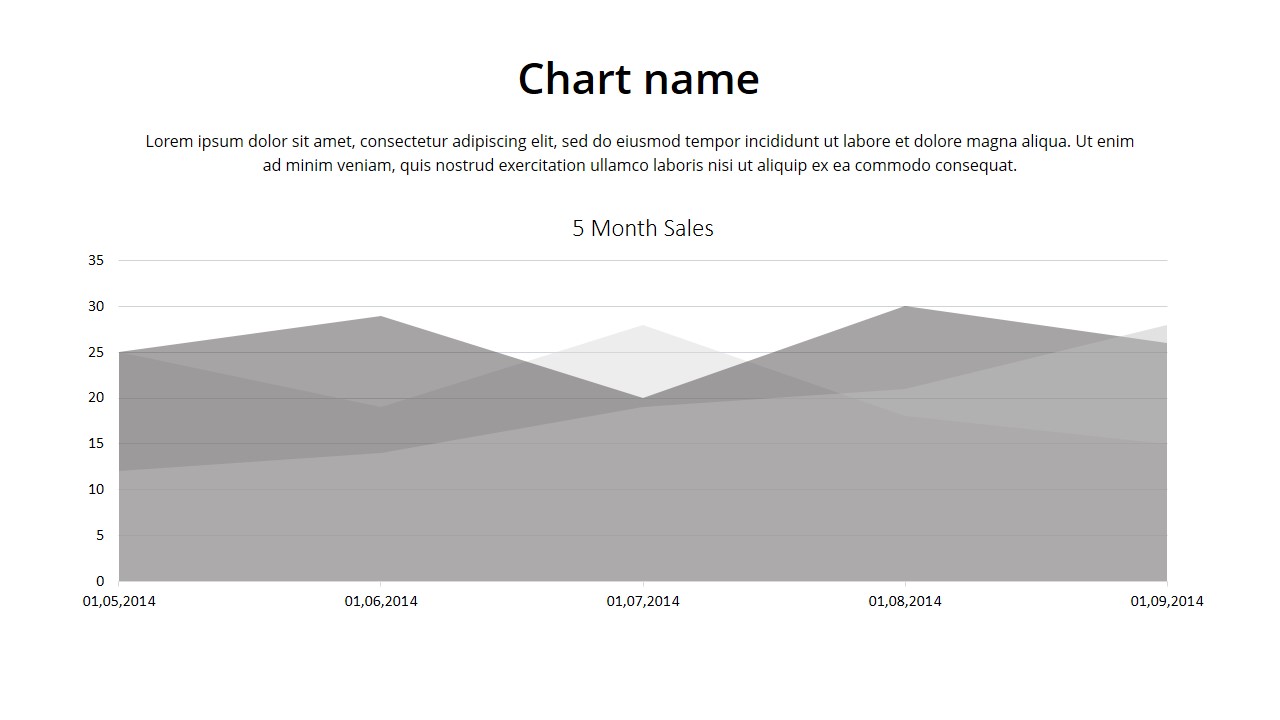Click the 25 y-axis label
1280x720 pixels.
96,352
